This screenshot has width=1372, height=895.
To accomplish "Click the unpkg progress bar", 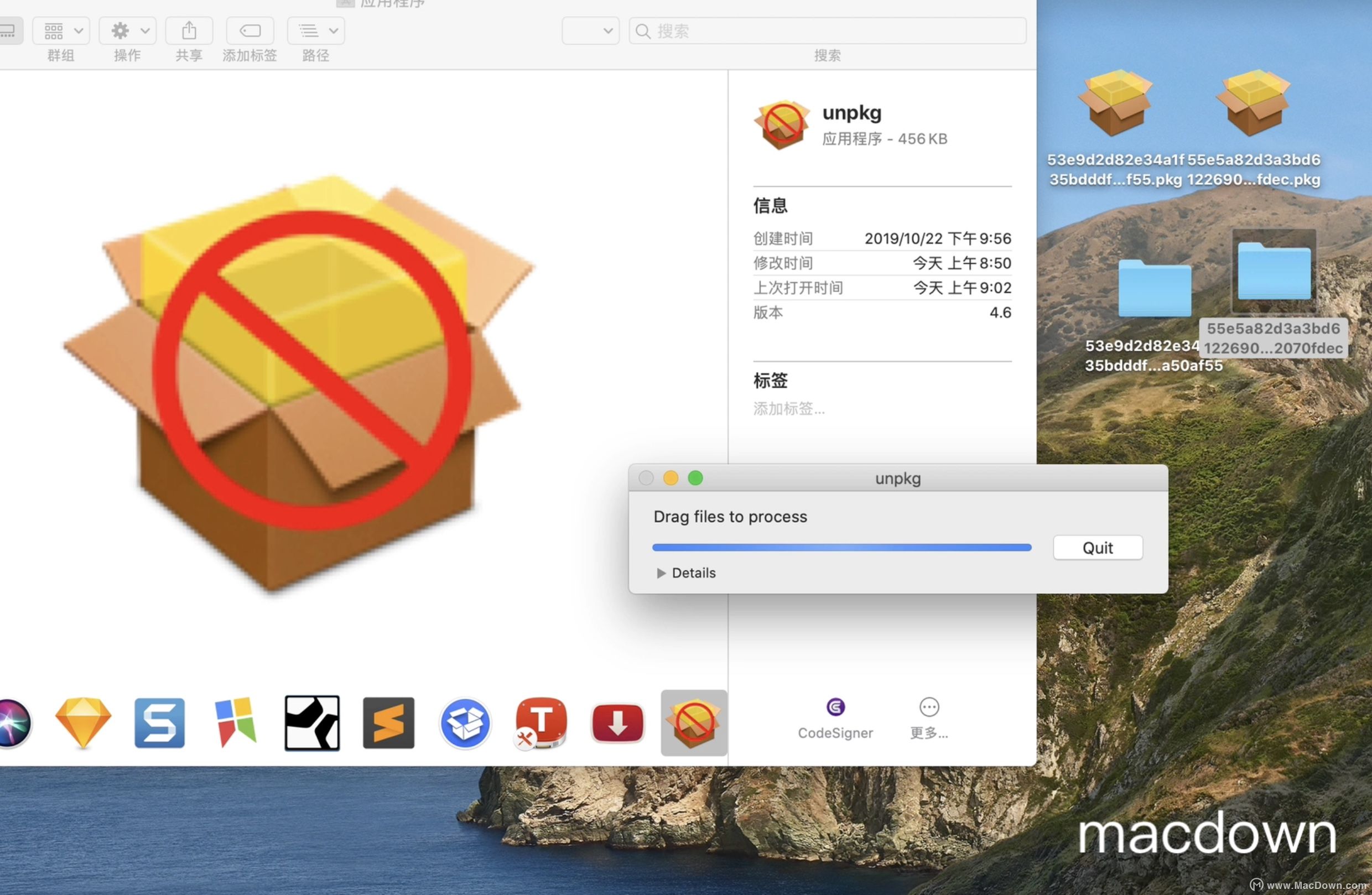I will [841, 548].
